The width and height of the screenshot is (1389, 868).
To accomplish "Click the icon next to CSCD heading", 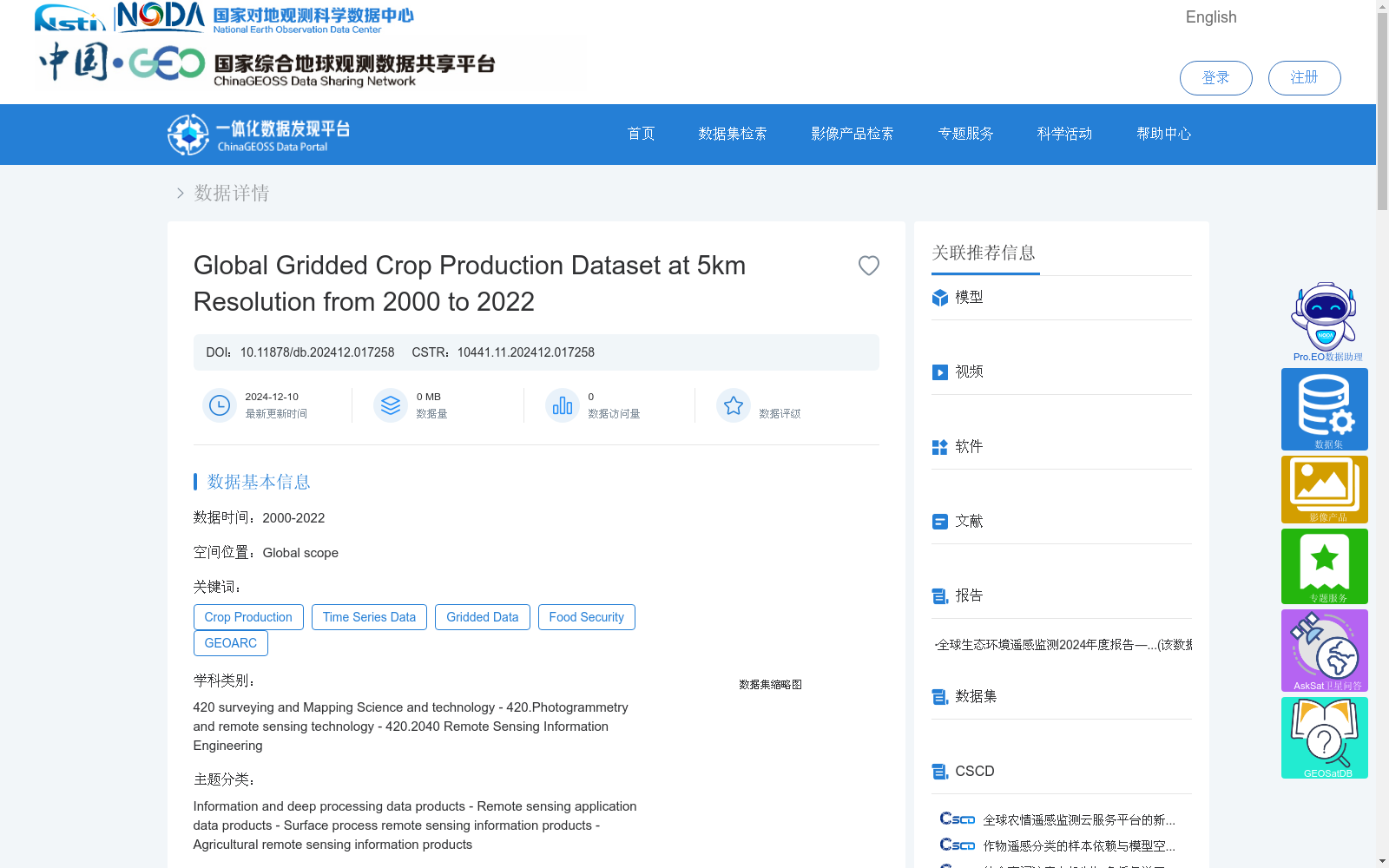I will pyautogui.click(x=940, y=772).
